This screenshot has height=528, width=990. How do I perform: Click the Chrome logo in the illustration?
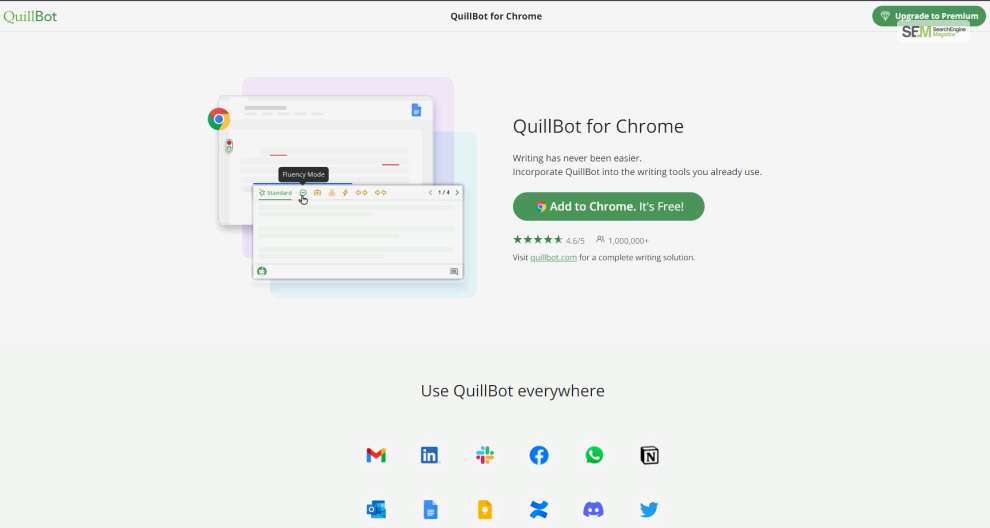click(x=219, y=119)
